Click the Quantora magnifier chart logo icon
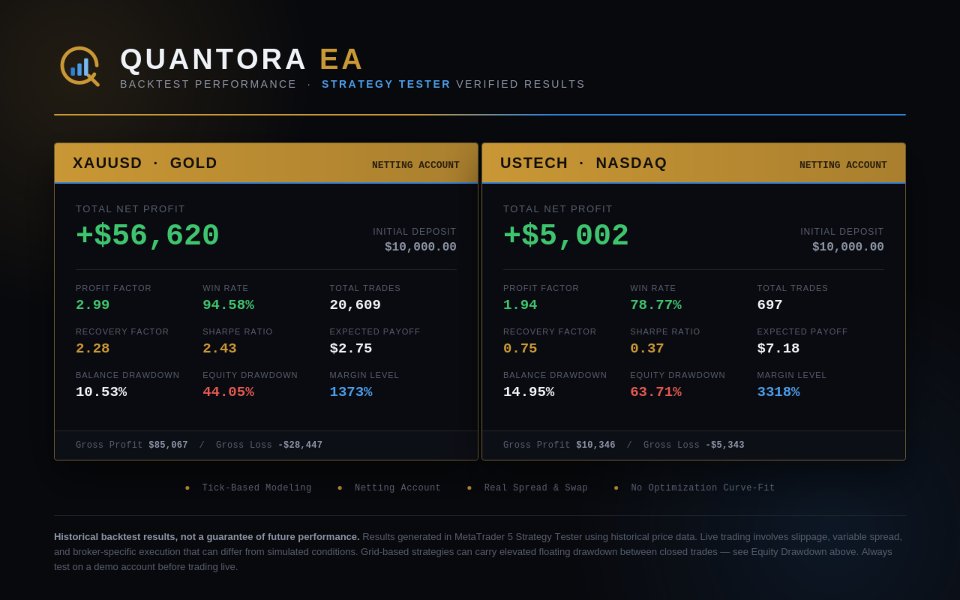Viewport: 960px width, 600px height. 80,66
